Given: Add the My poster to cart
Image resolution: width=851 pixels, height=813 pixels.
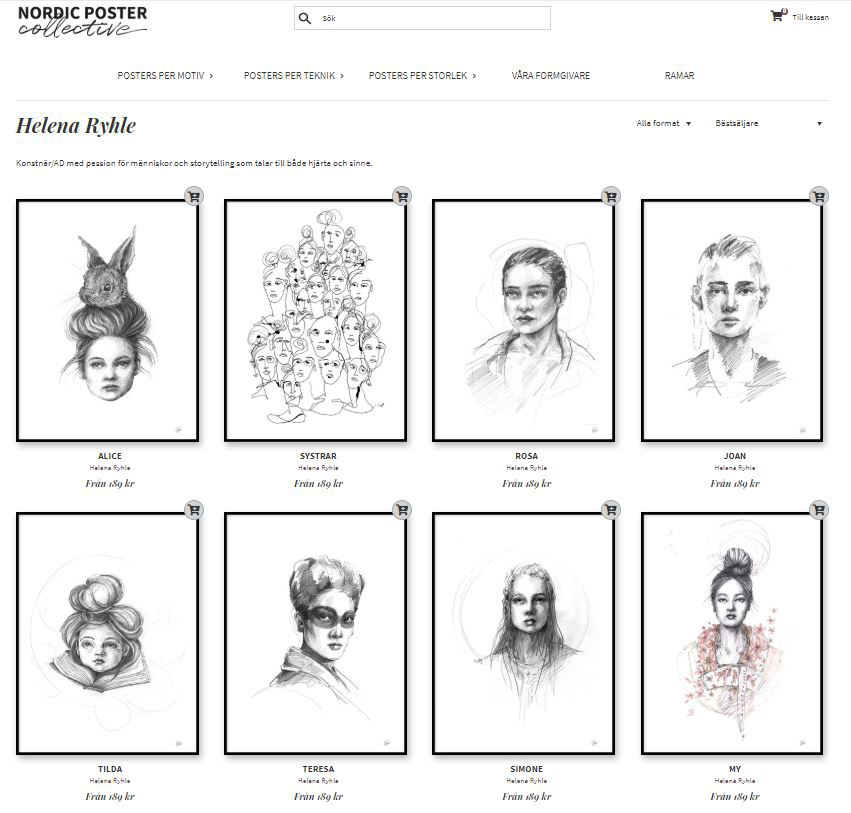Looking at the screenshot, I should (819, 510).
